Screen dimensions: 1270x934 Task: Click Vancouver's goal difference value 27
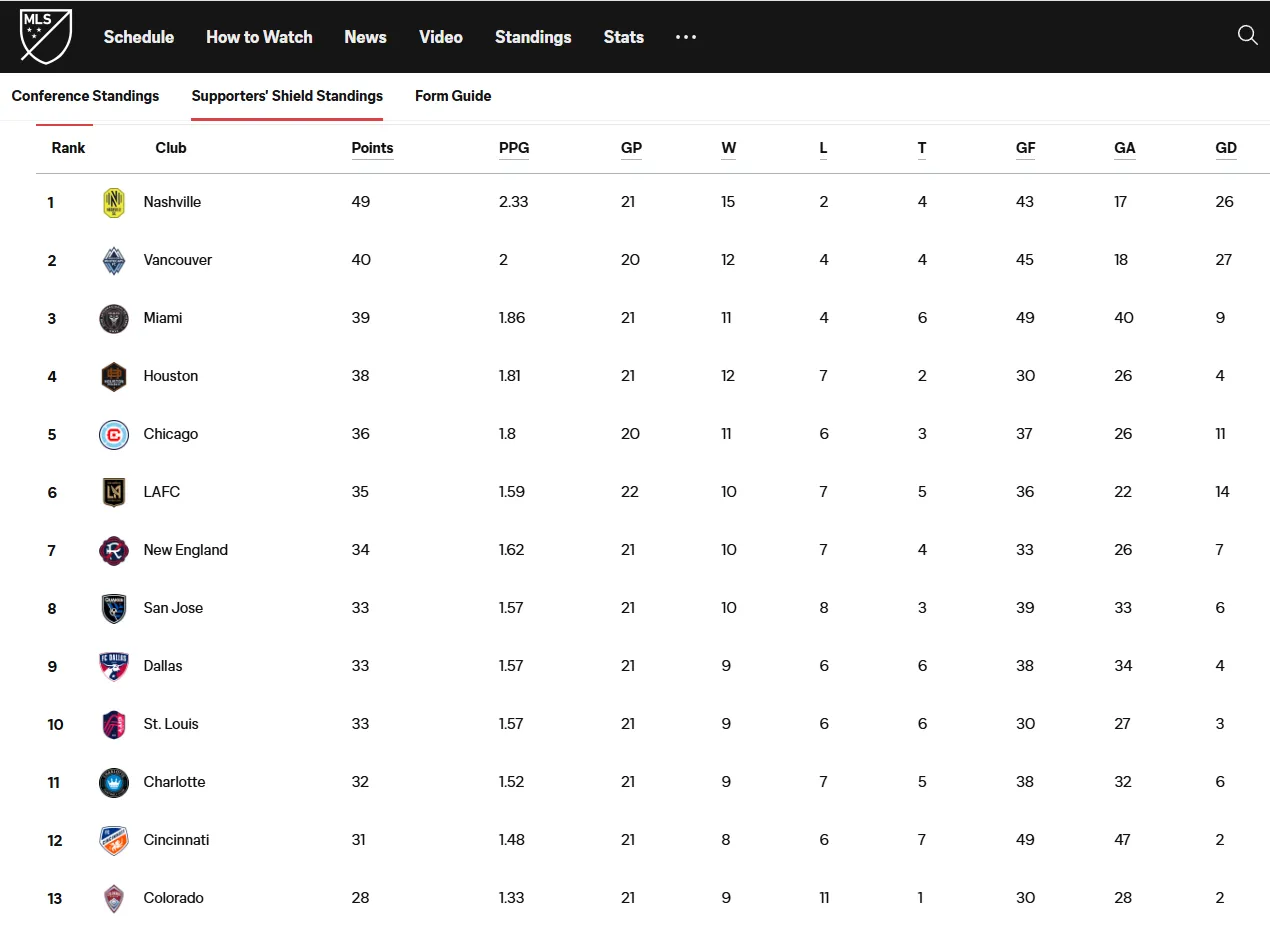(1224, 260)
